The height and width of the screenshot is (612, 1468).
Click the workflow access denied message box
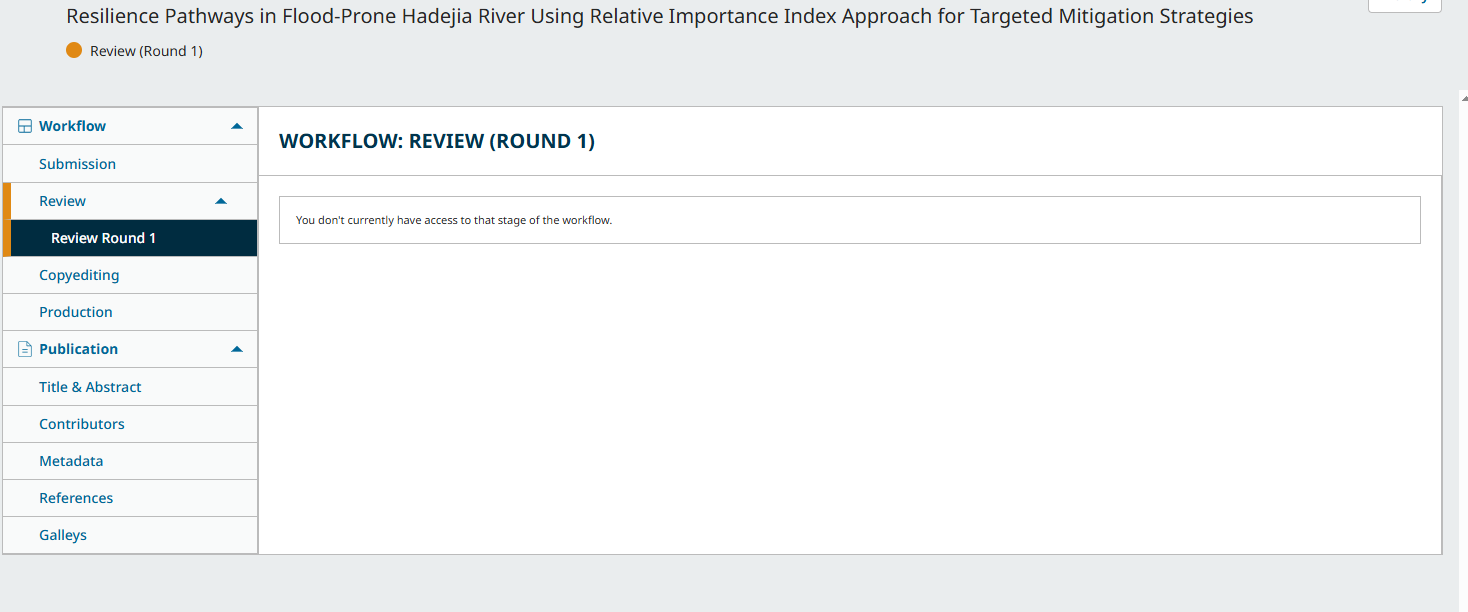[849, 220]
